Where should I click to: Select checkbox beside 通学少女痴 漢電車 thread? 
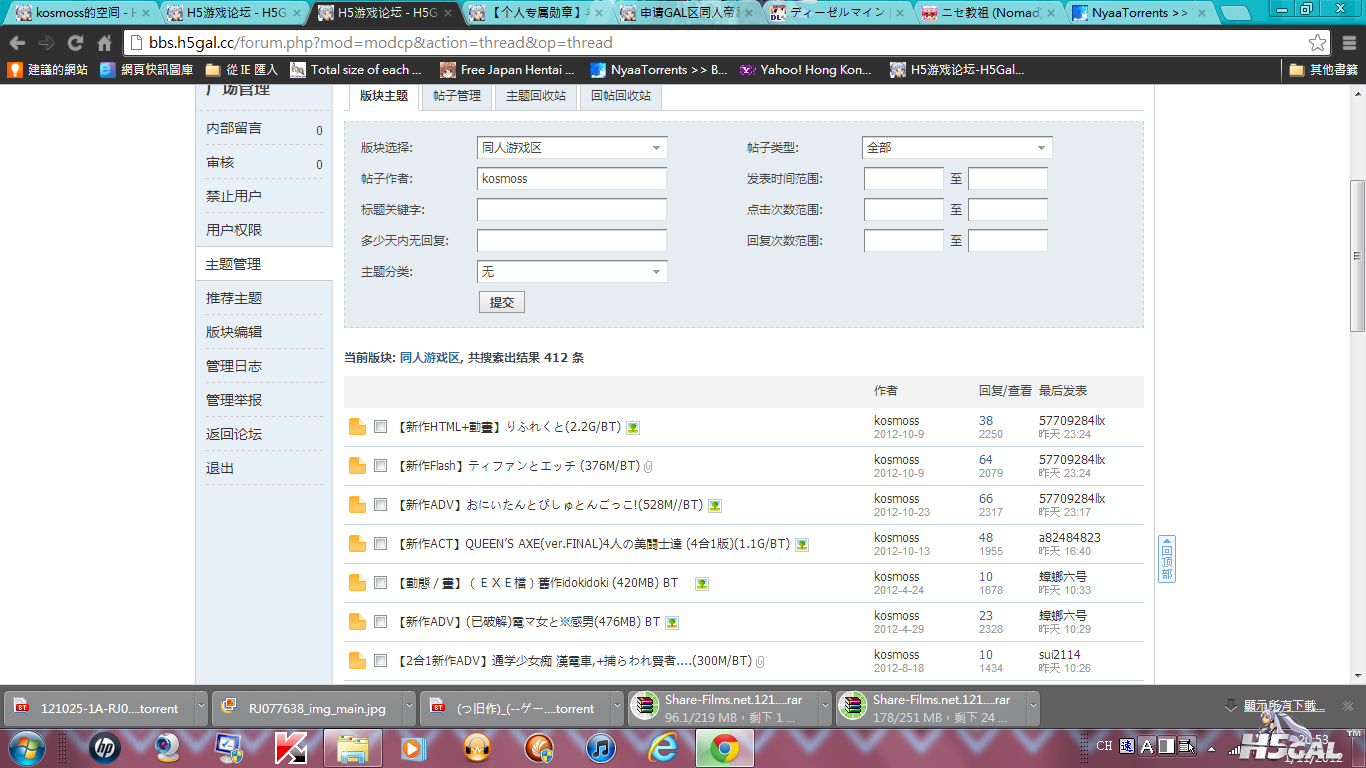click(x=380, y=661)
